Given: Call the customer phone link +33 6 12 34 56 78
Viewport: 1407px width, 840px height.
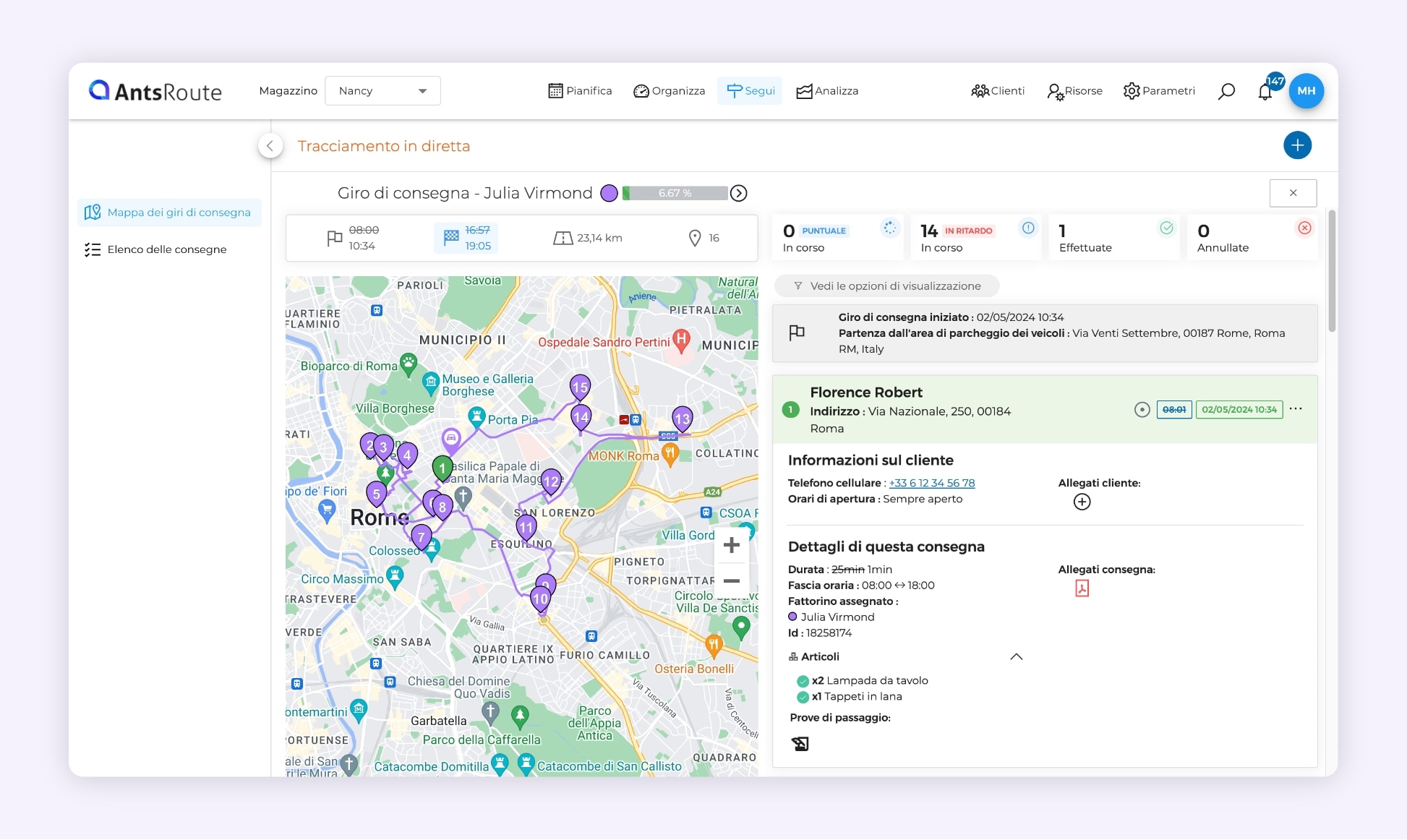Looking at the screenshot, I should coord(932,483).
